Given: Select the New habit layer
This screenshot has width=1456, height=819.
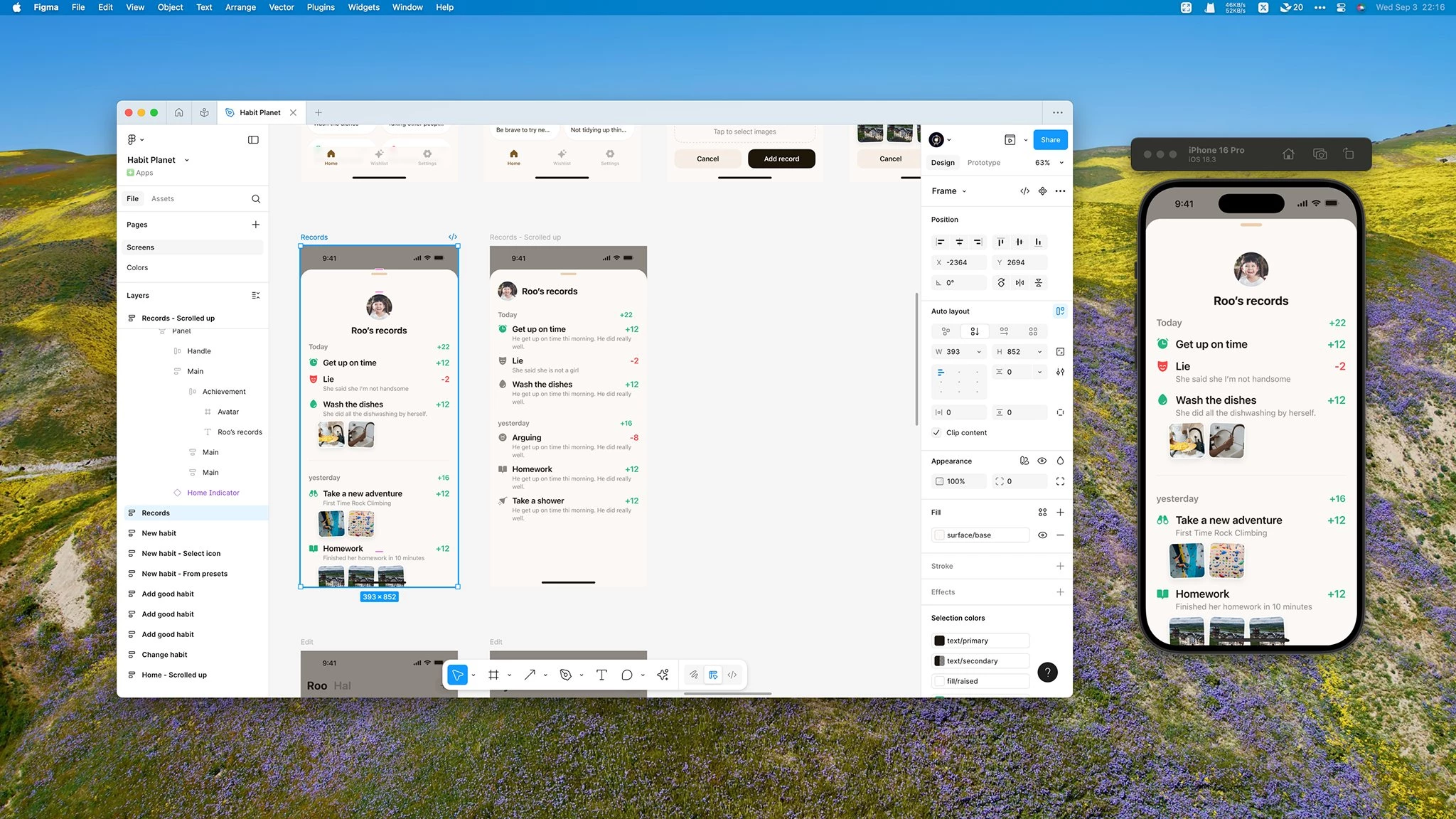Looking at the screenshot, I should pos(159,533).
